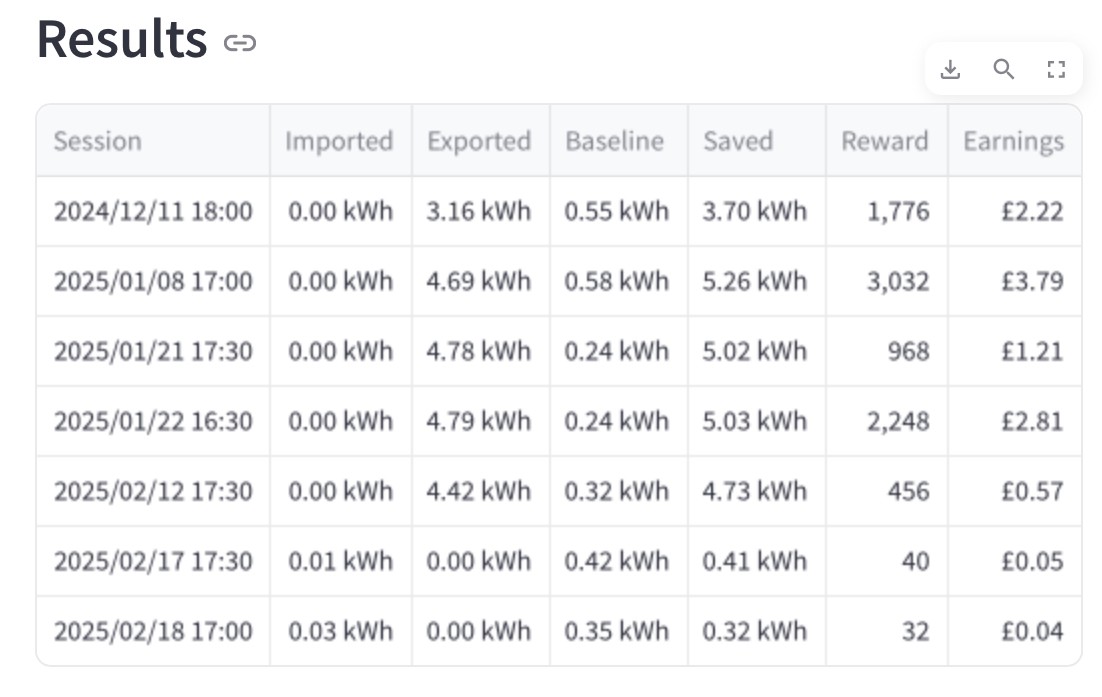Viewport: 1102px width, 697px height.
Task: Click the £0.04 earnings cell
Action: 1015,631
